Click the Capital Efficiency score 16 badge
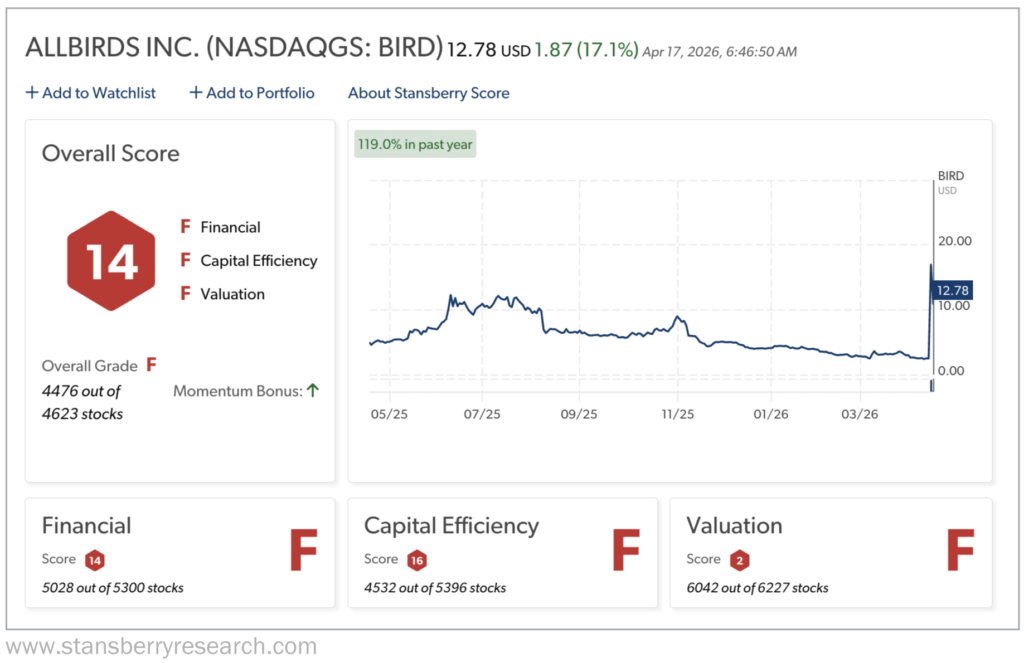The width and height of the screenshot is (1024, 663). click(417, 559)
